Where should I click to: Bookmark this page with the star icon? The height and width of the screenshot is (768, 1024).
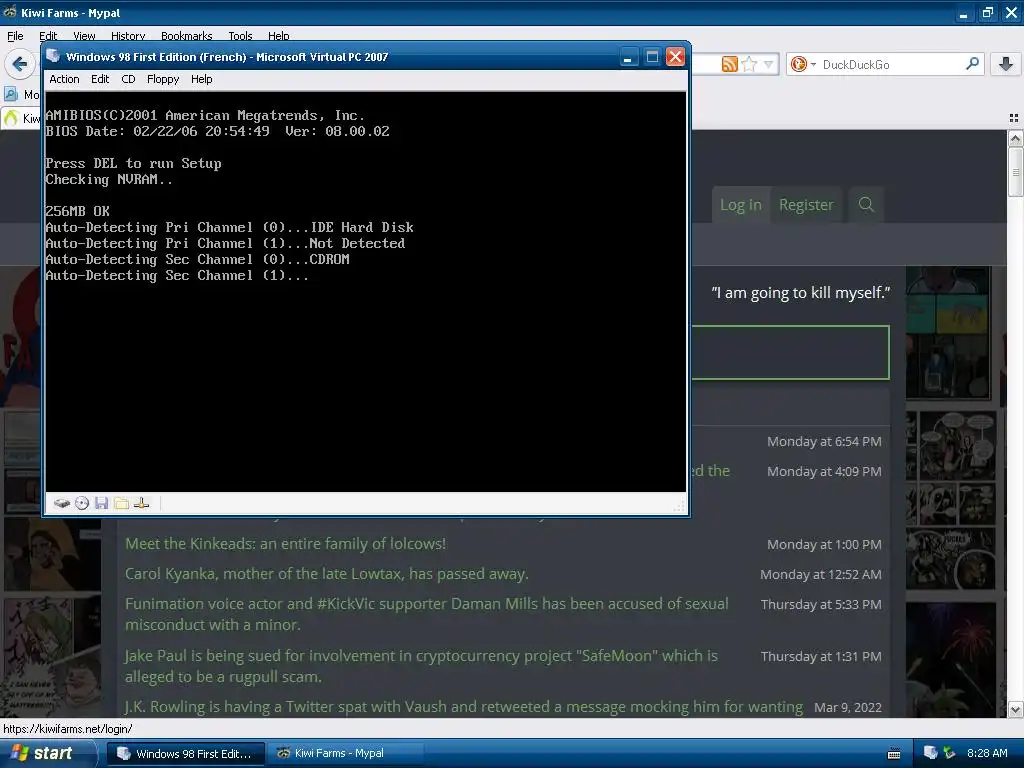click(x=749, y=64)
